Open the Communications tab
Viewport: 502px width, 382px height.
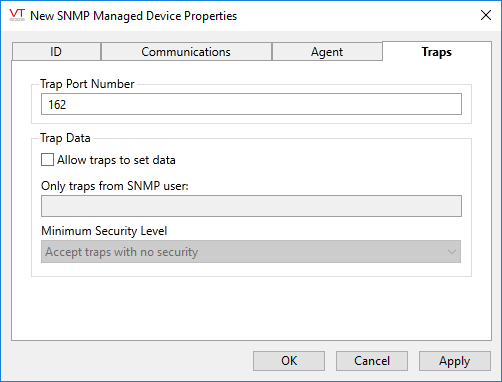(x=186, y=52)
